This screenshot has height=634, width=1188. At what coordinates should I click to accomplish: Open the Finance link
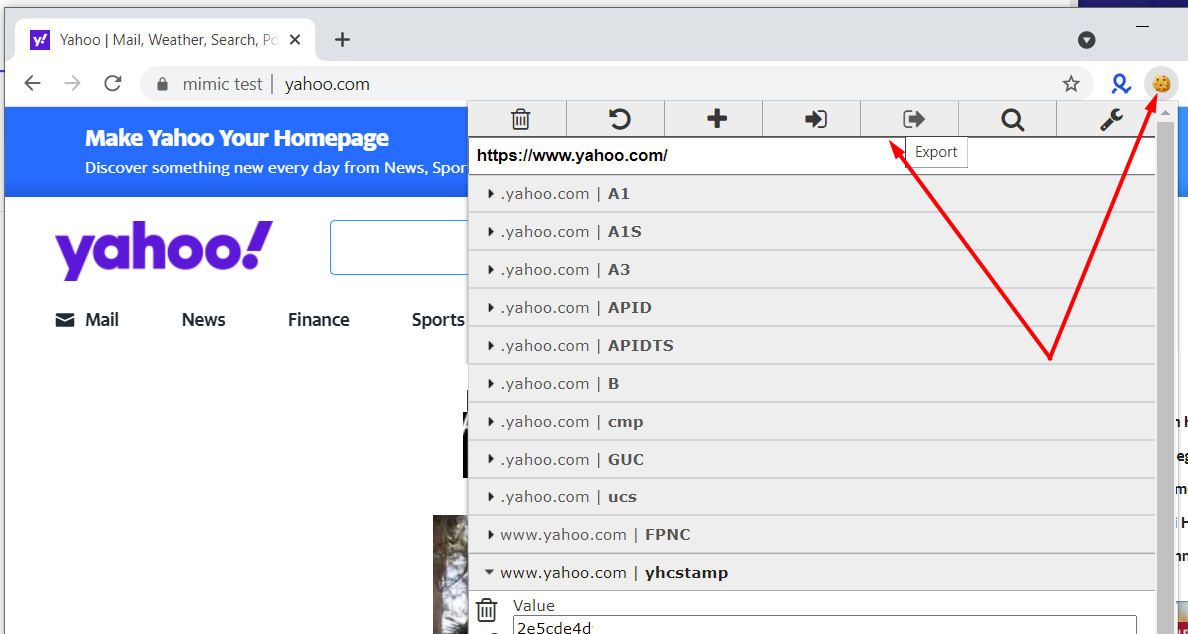(x=318, y=320)
